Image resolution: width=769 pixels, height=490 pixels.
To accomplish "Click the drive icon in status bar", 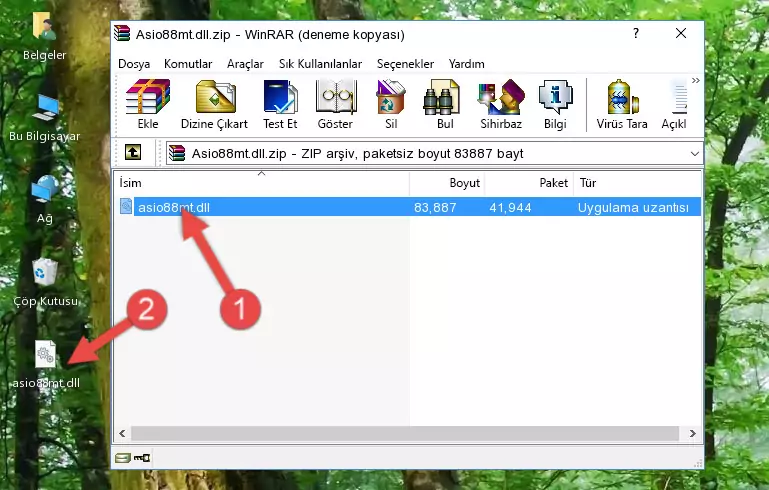I will (x=123, y=458).
